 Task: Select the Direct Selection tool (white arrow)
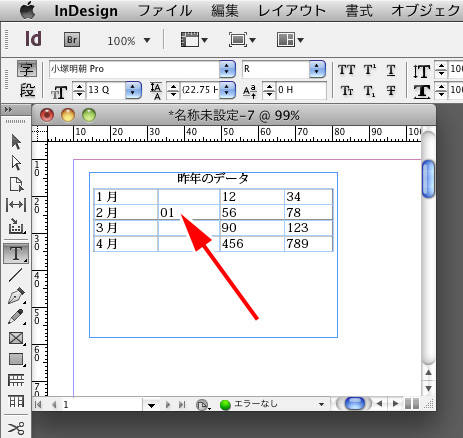tap(16, 163)
